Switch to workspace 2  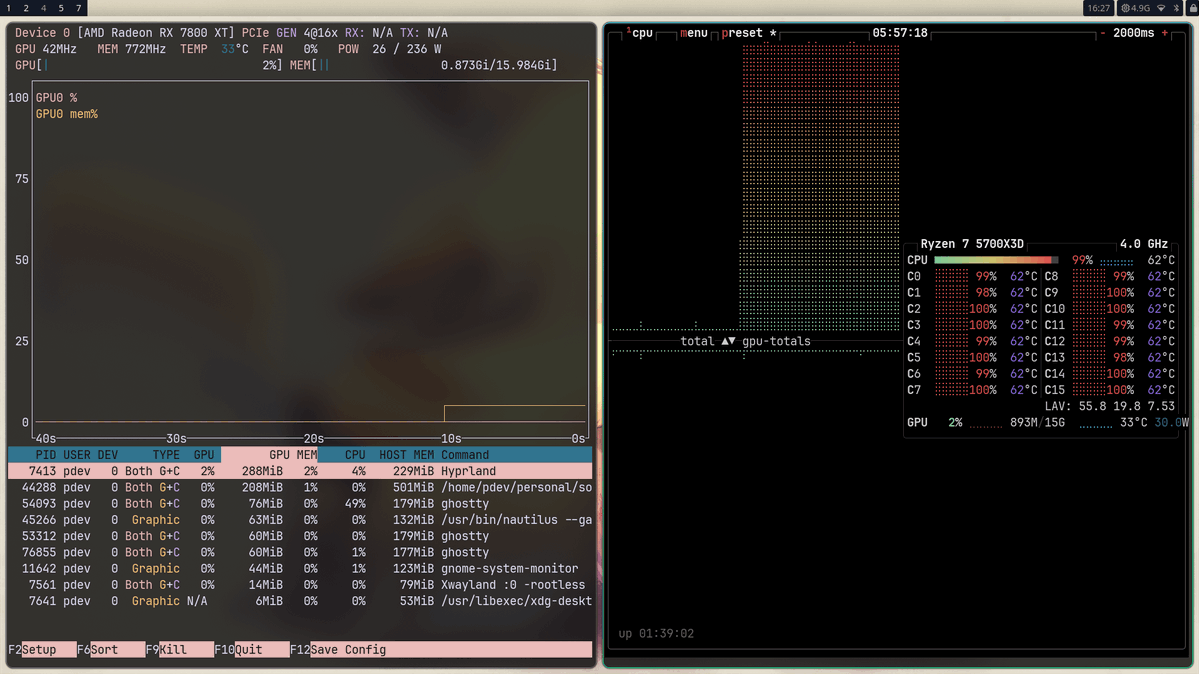(26, 8)
